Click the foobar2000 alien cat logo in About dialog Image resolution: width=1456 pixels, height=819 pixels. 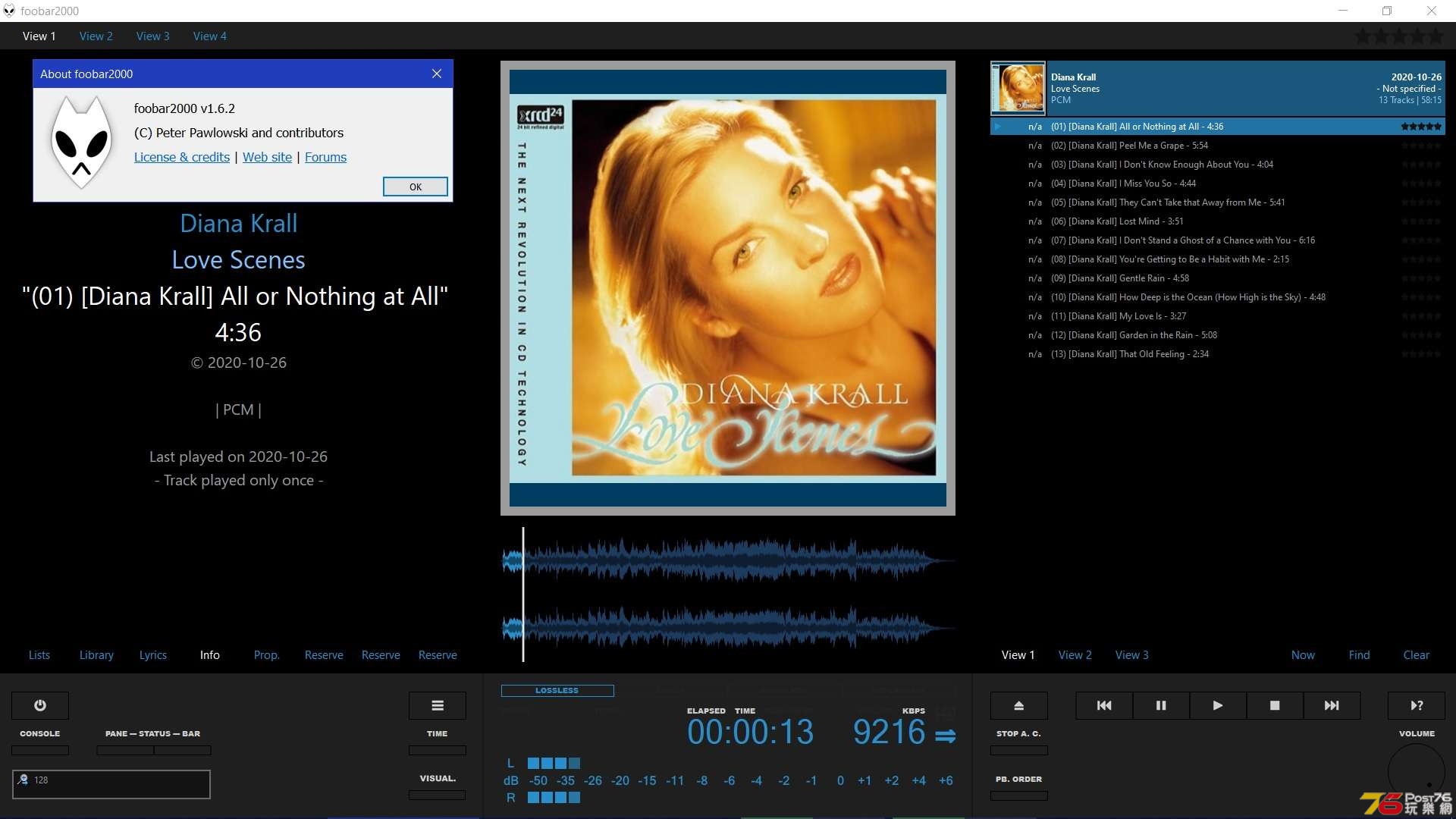click(81, 143)
